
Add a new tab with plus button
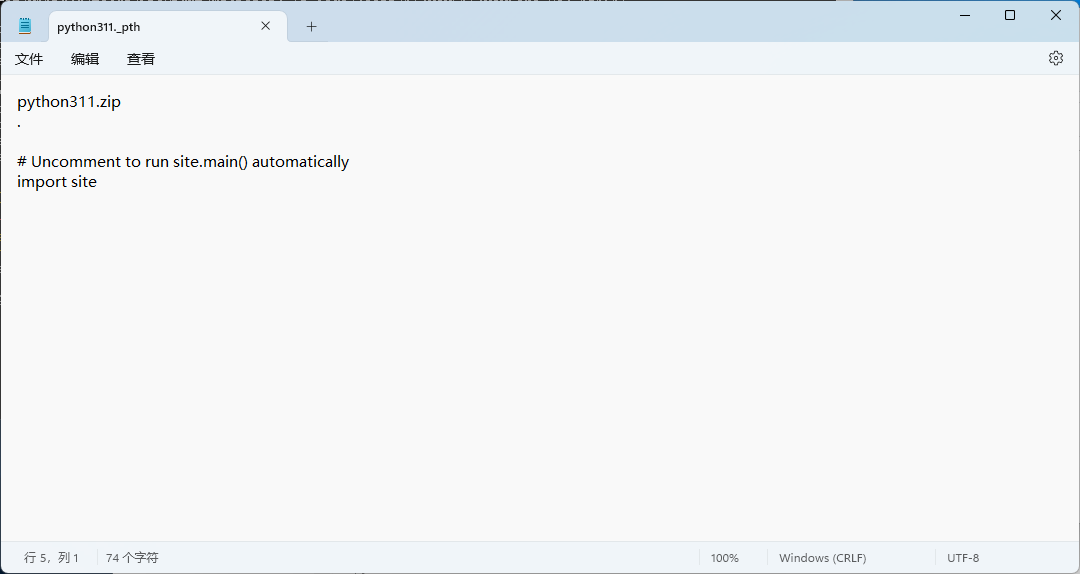(311, 27)
